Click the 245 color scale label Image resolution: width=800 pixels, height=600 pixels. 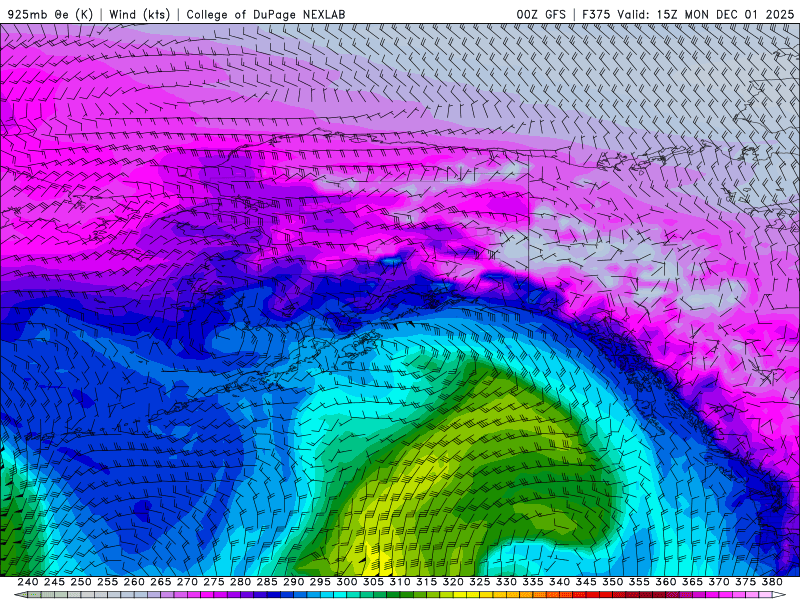point(54,582)
